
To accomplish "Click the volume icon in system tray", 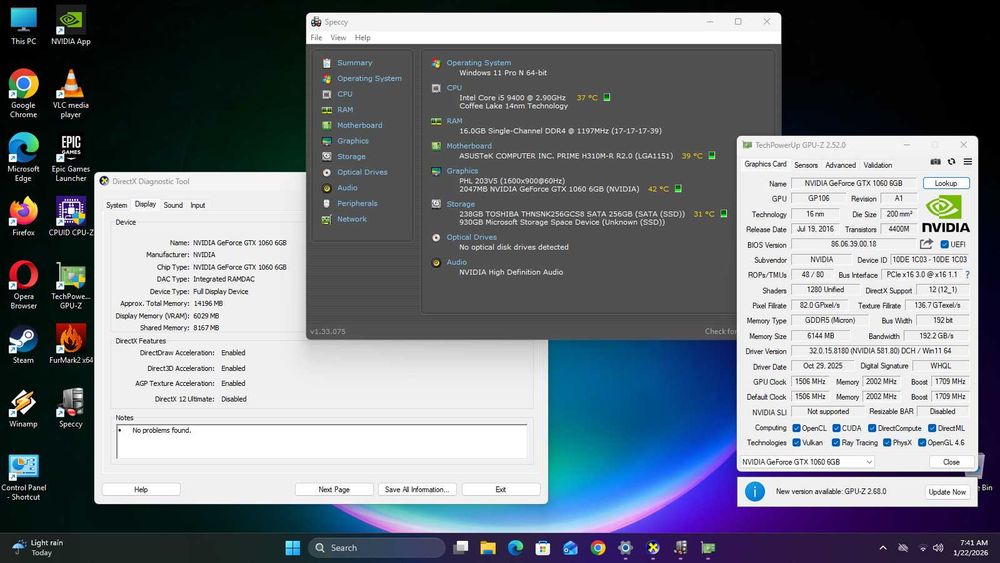I will coord(938,548).
